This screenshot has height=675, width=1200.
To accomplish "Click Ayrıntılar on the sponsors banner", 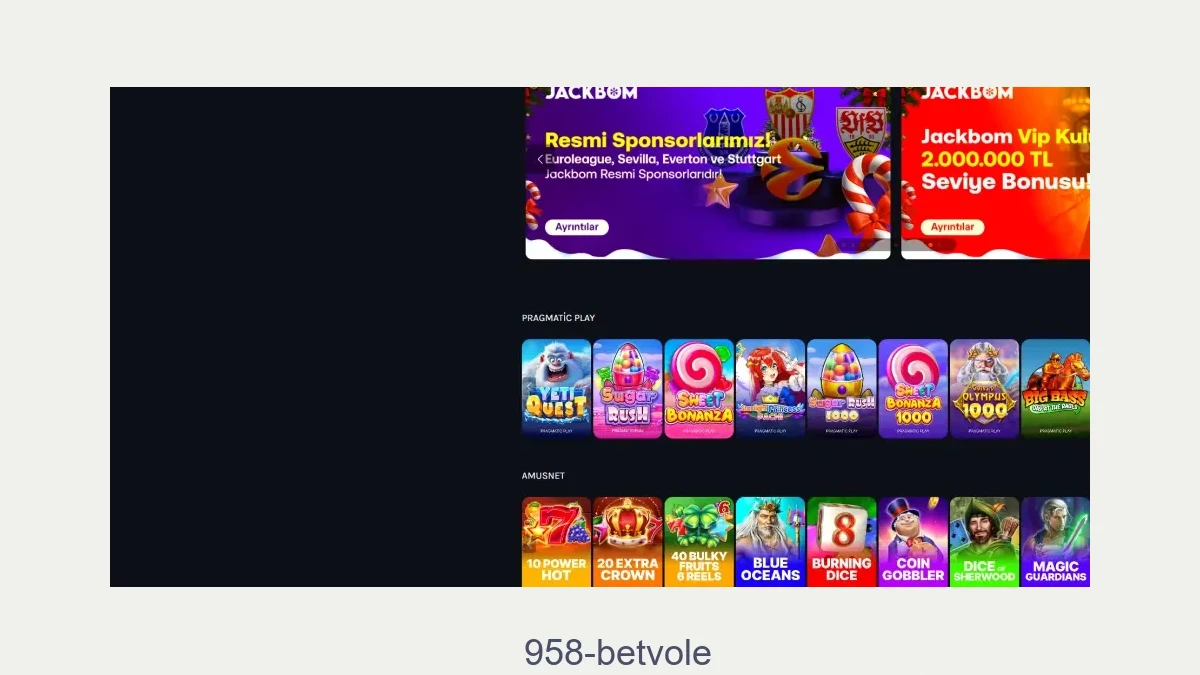I will [577, 227].
